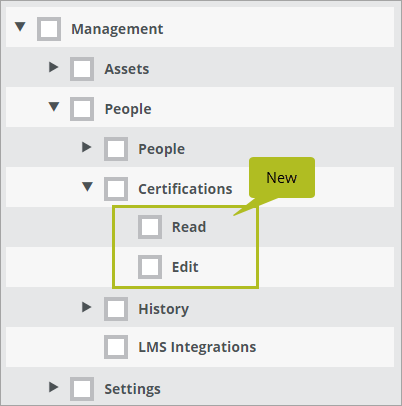
Task: Expand the History node arrow
Action: click(87, 307)
